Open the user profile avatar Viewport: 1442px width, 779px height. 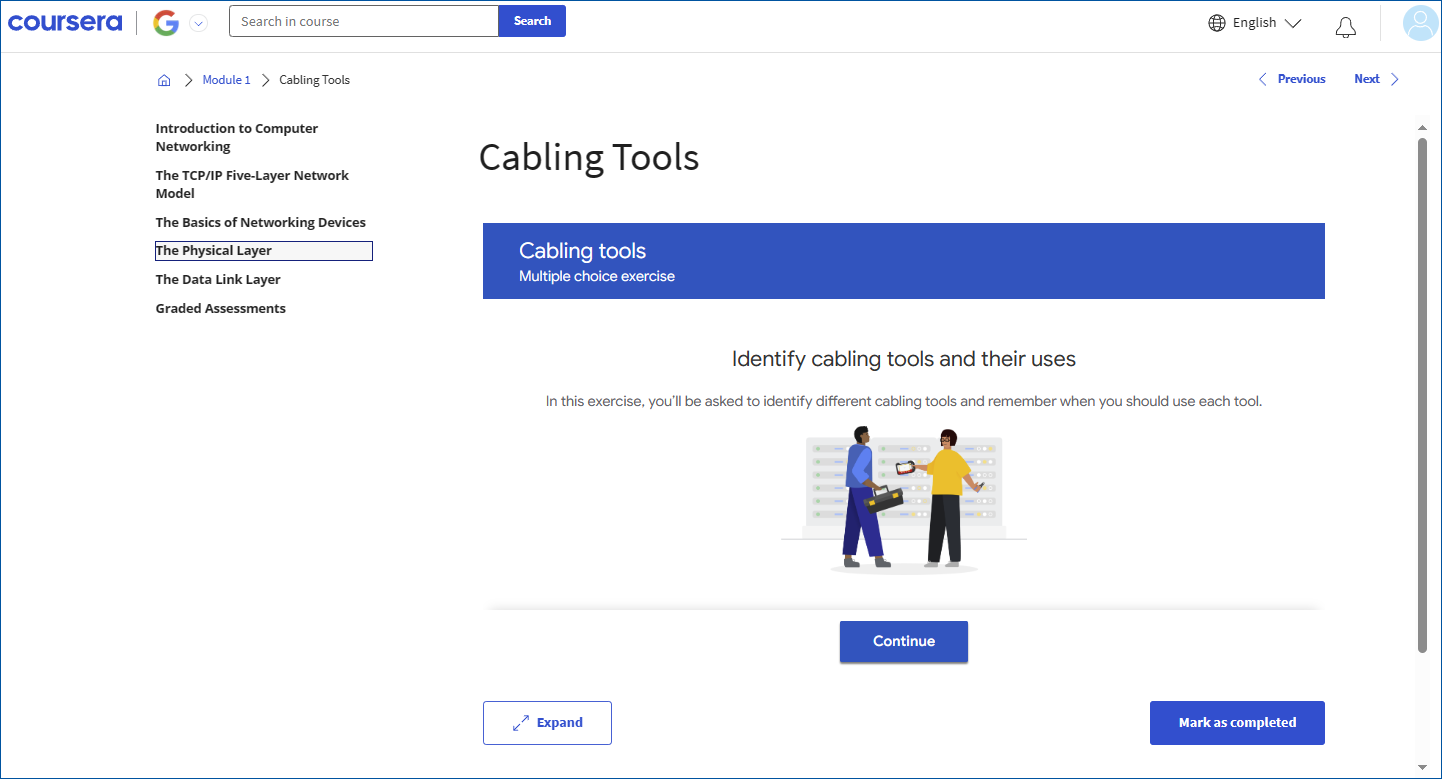(1420, 23)
